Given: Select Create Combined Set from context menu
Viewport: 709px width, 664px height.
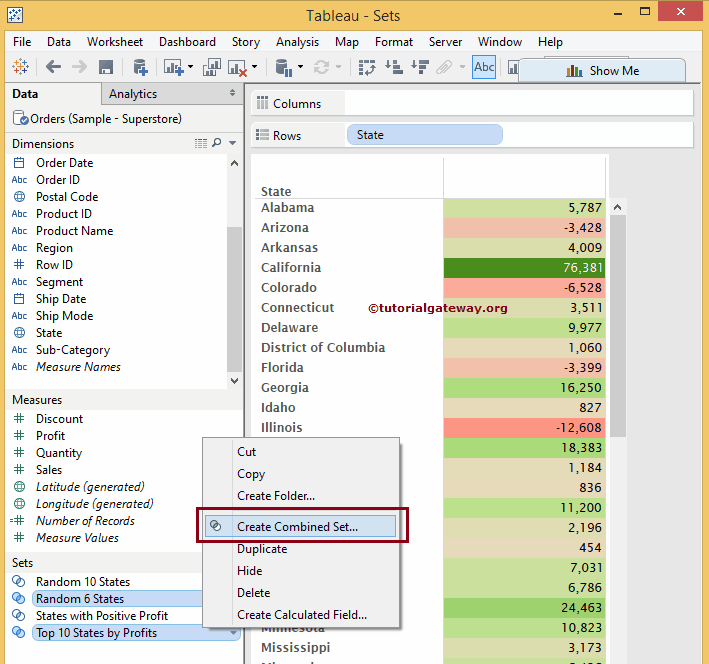Looking at the screenshot, I should 297,526.
